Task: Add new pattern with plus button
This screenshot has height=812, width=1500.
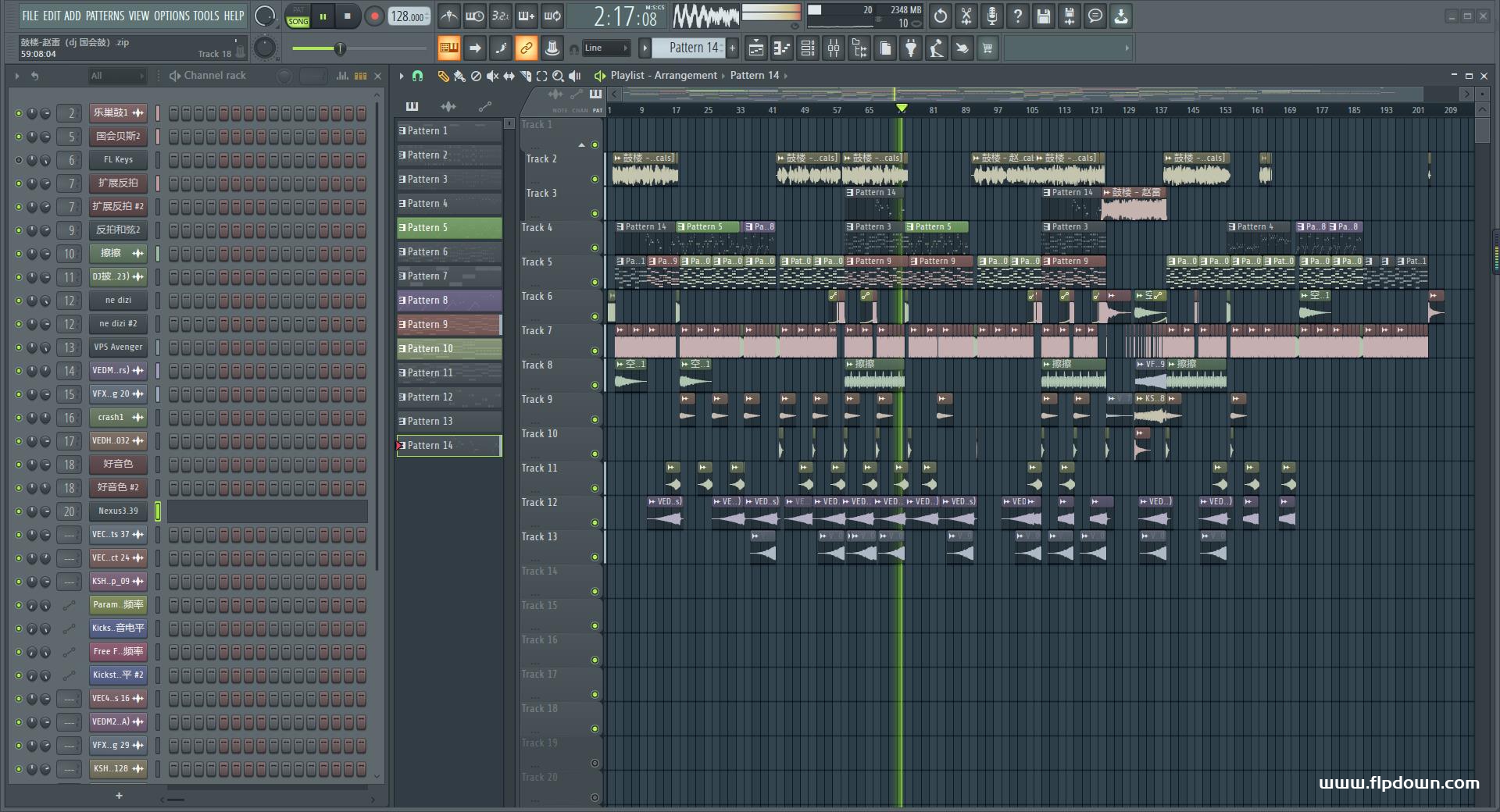Action: (732, 48)
